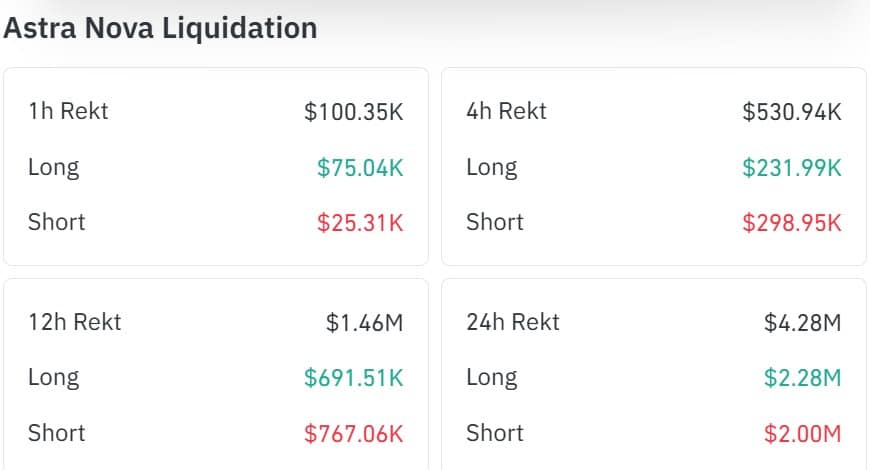This screenshot has height=470, width=870.
Task: Click the 12h long value $691.51K
Action: pos(354,378)
